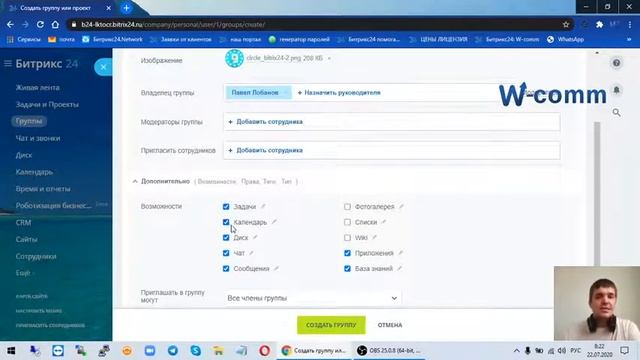Open Telegram from the taskbar
This screenshot has height=360, width=640.
(173, 350)
